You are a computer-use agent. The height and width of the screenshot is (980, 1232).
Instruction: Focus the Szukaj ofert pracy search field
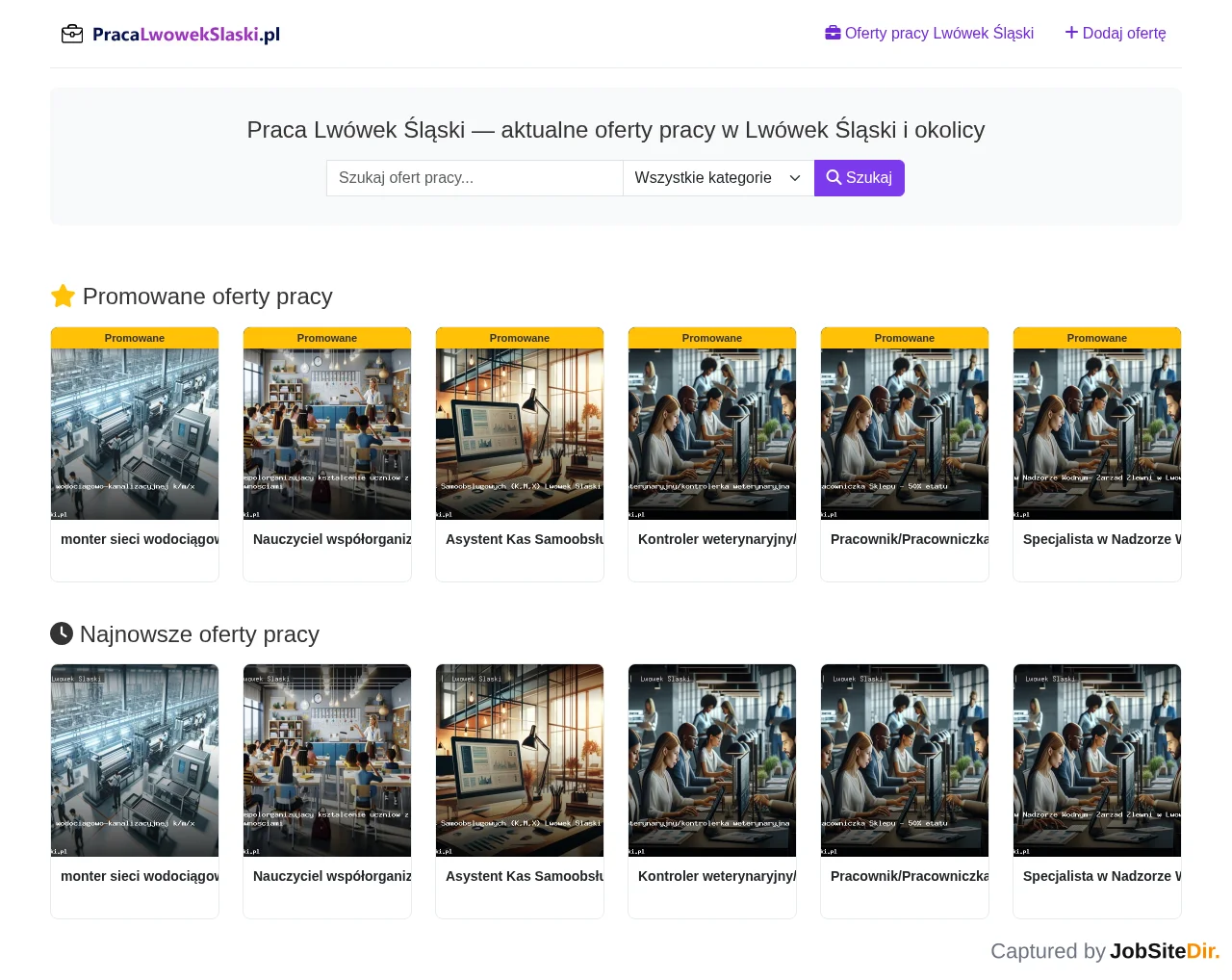[475, 178]
